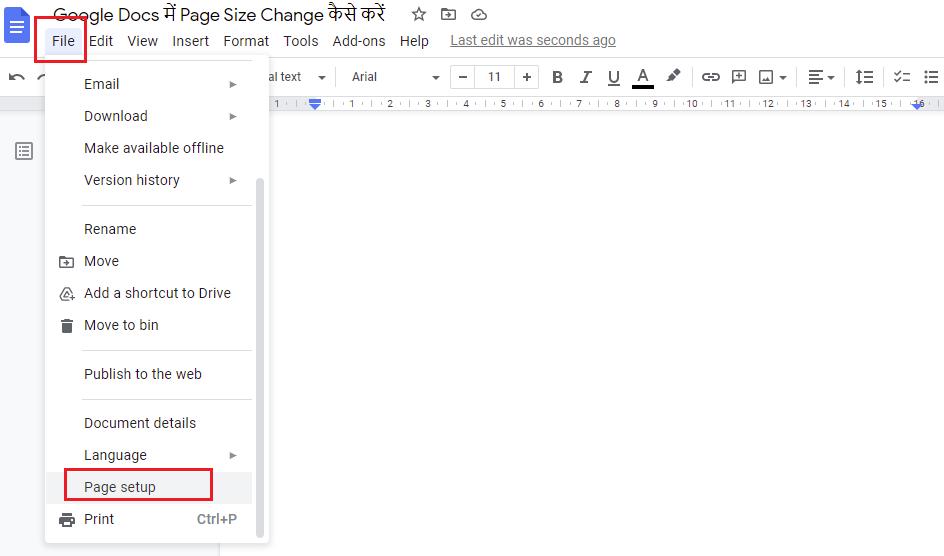The image size is (944, 556).
Task: Star the document
Action: tap(419, 14)
